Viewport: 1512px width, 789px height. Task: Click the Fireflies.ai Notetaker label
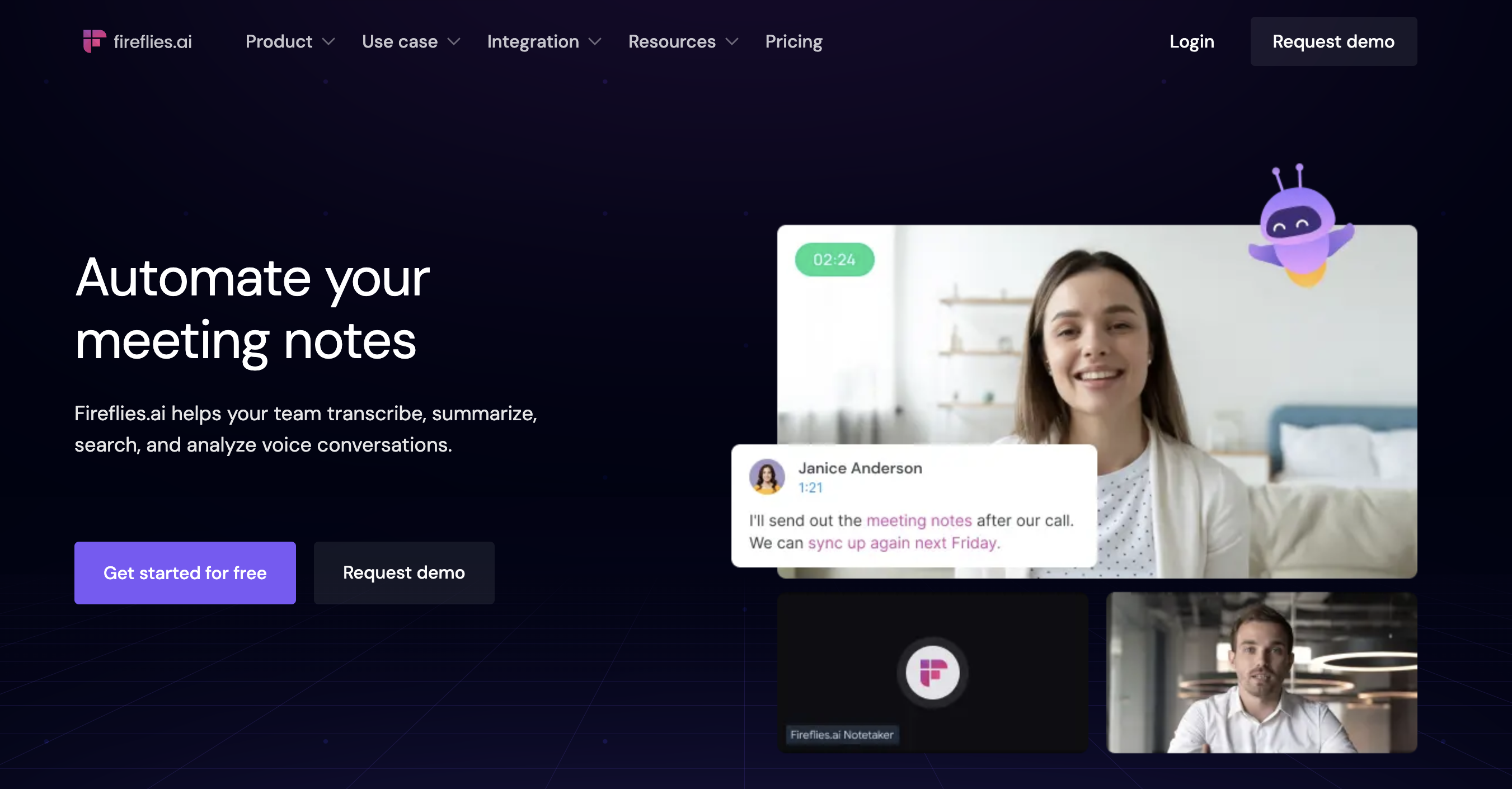842,734
